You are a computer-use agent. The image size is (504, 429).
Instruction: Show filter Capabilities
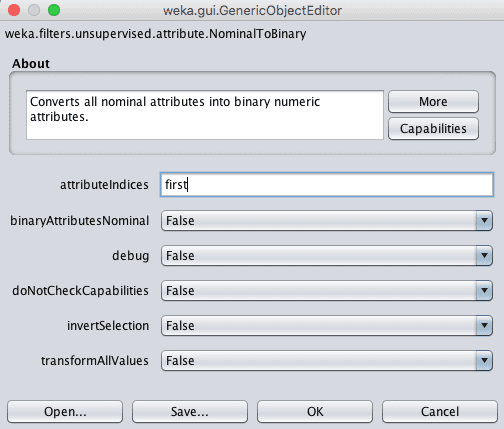433,129
